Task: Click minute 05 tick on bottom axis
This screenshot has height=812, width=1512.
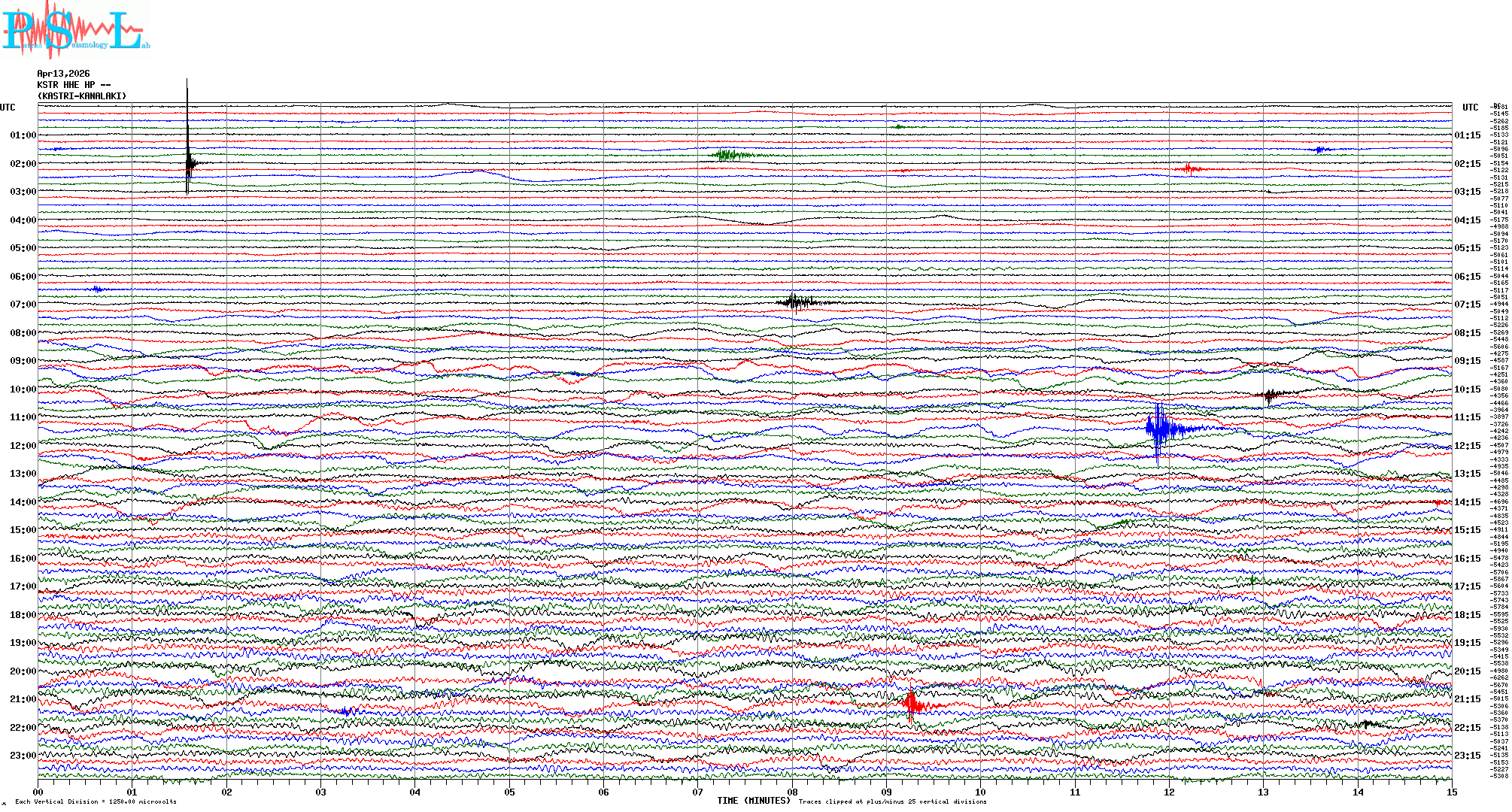Action: coord(509,792)
